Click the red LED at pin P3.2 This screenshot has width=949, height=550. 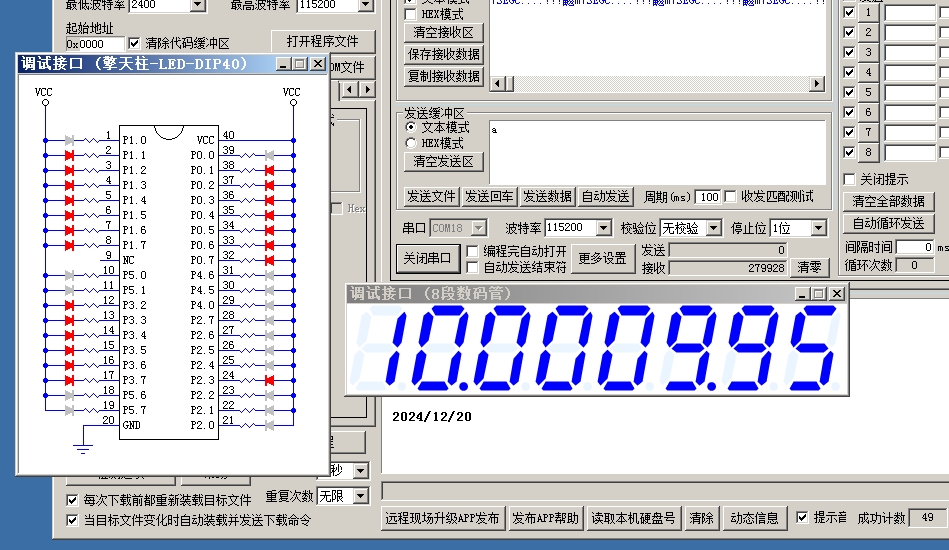(69, 305)
